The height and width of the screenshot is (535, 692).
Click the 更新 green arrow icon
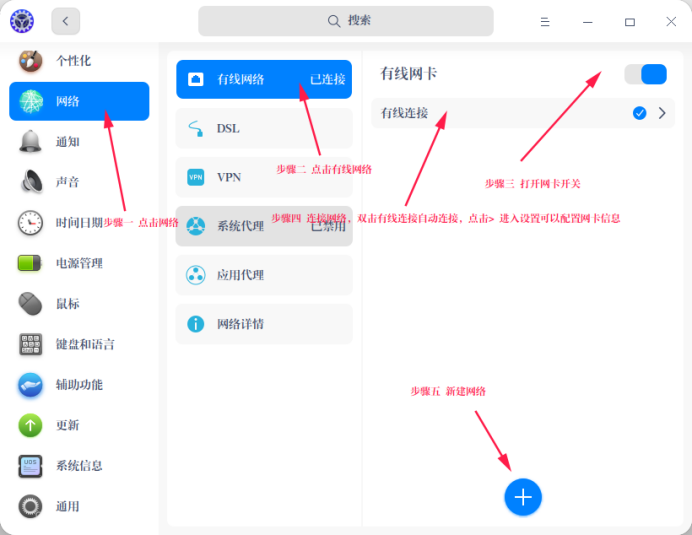click(x=30, y=425)
